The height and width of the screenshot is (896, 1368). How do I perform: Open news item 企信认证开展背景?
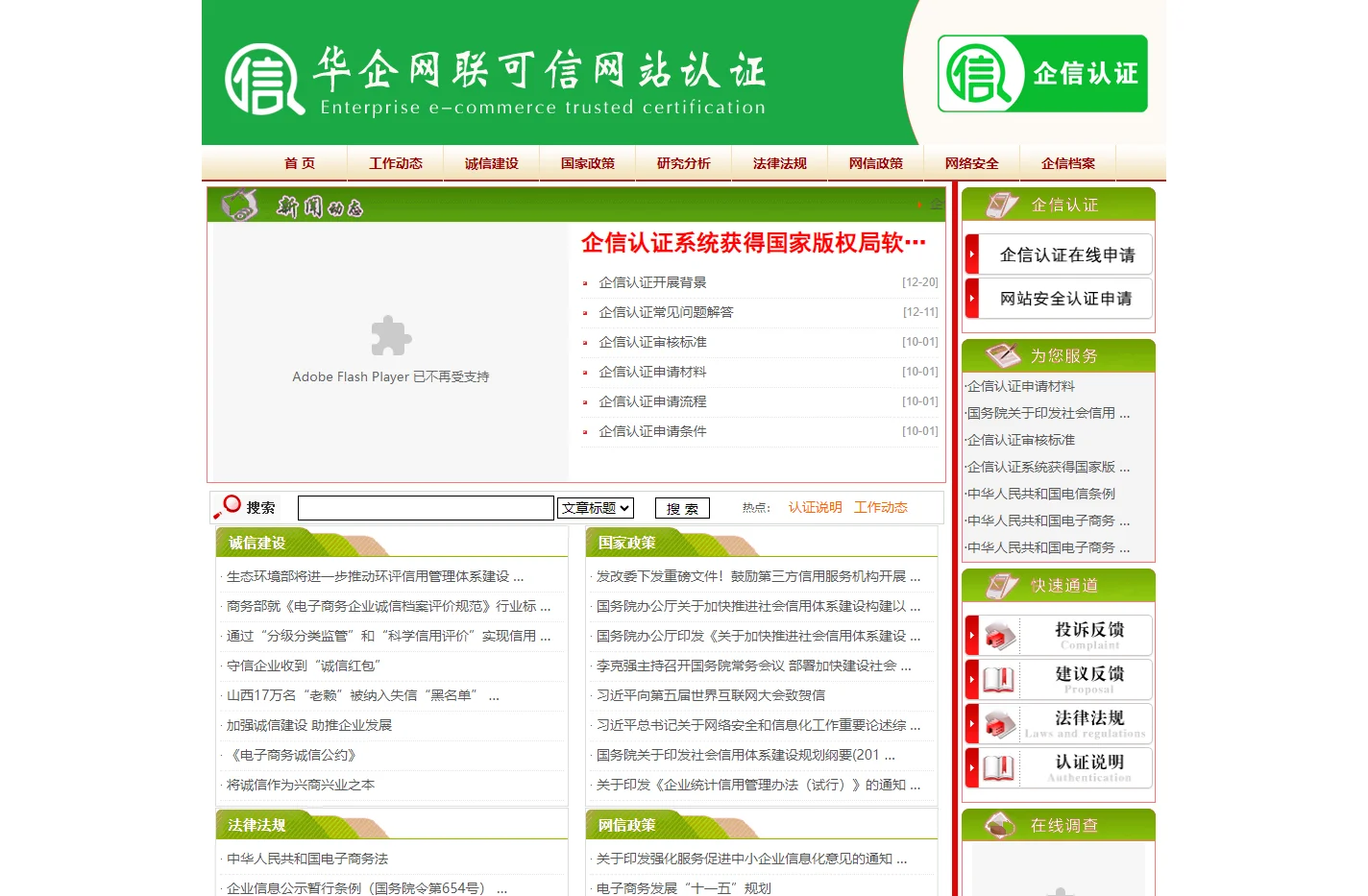[x=652, y=282]
